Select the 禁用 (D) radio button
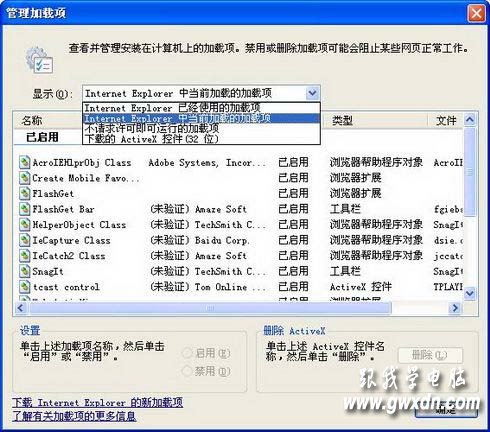 pos(187,371)
